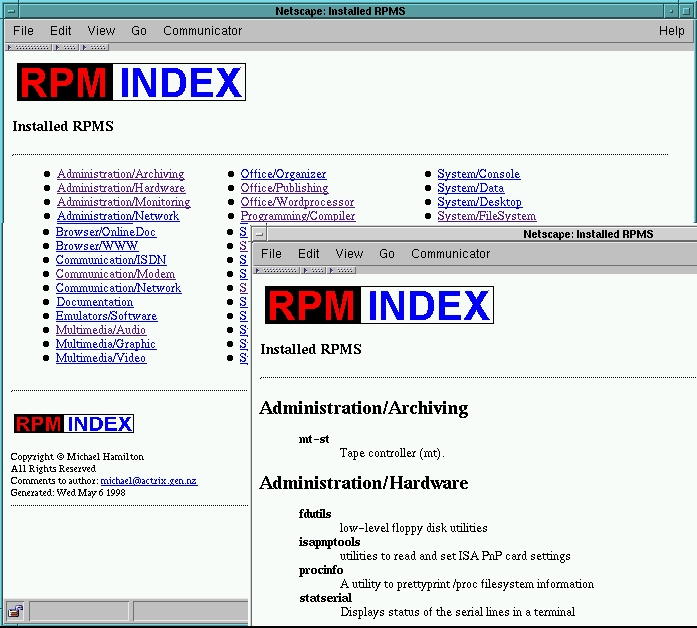Open window menu button of back Netscape window
The height and width of the screenshot is (628, 697).
pyautogui.click(x=8, y=10)
